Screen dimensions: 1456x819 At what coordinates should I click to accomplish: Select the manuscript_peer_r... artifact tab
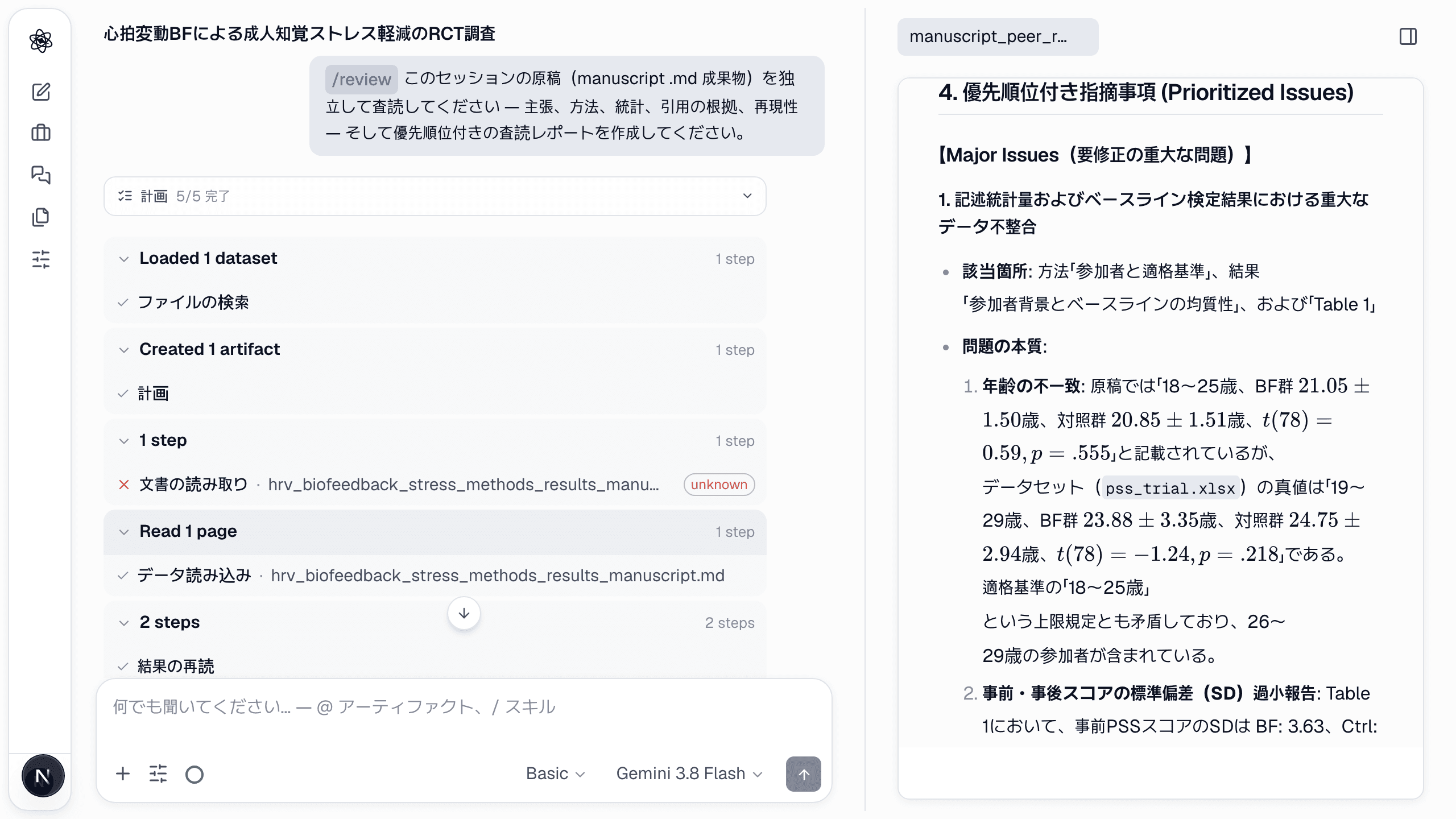click(998, 37)
